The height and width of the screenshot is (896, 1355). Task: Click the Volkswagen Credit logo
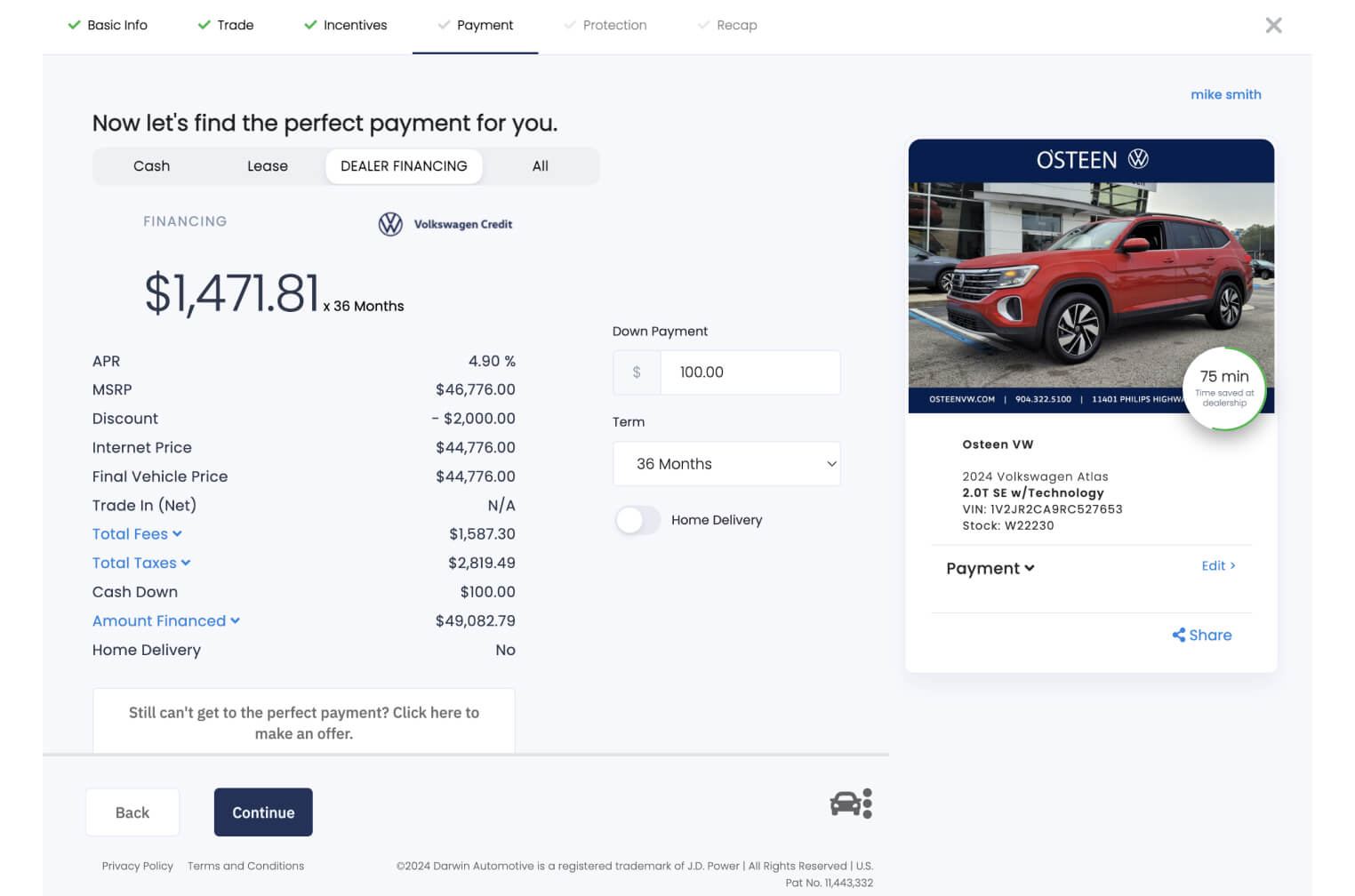pyautogui.click(x=445, y=224)
